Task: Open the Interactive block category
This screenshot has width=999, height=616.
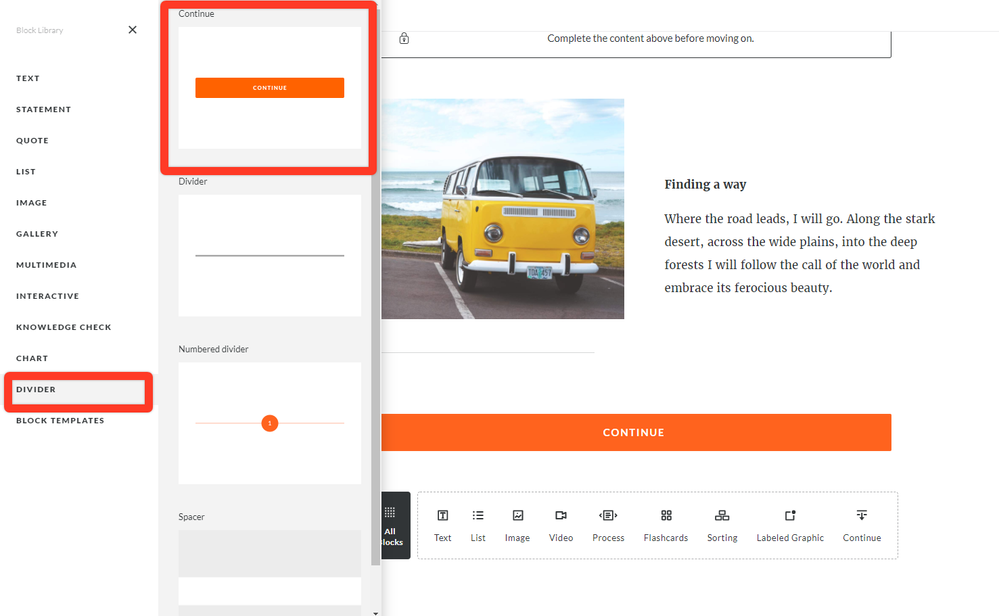Action: (47, 296)
